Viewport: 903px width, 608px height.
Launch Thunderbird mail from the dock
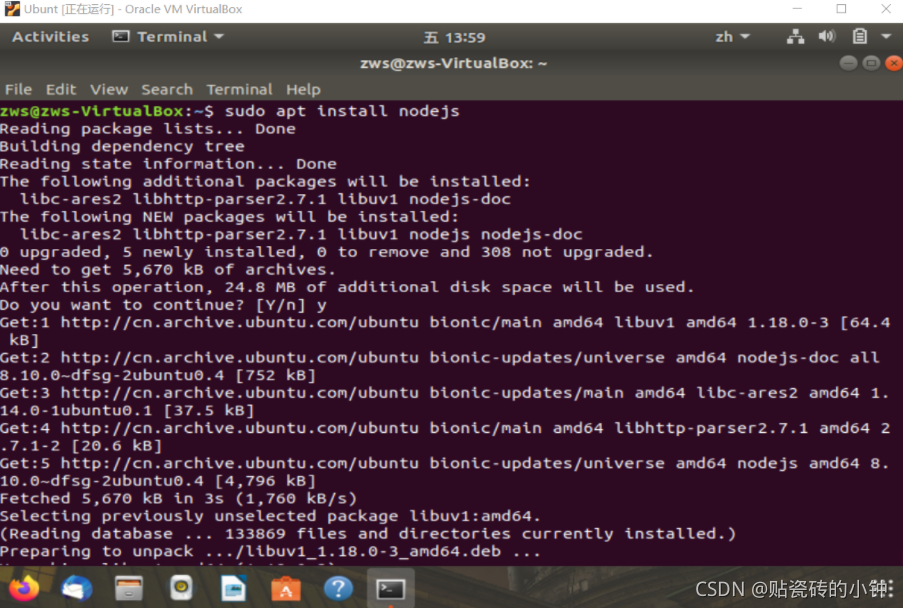77,588
